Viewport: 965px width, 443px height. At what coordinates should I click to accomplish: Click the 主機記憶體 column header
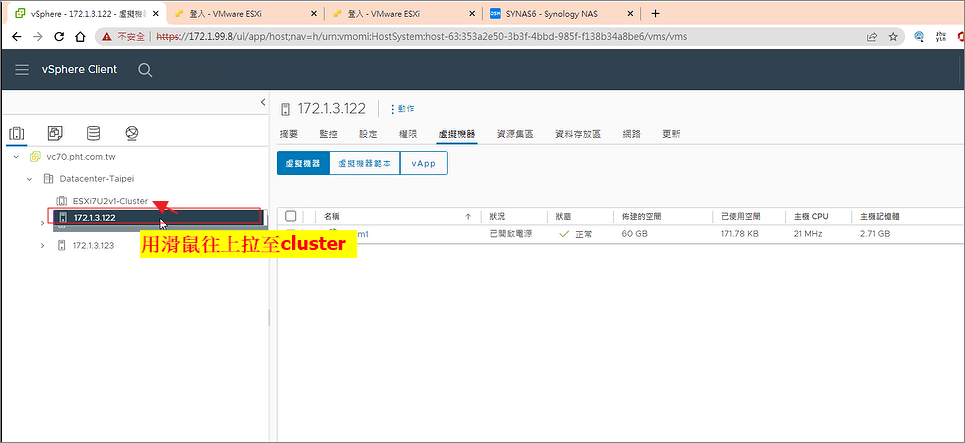[x=881, y=217]
